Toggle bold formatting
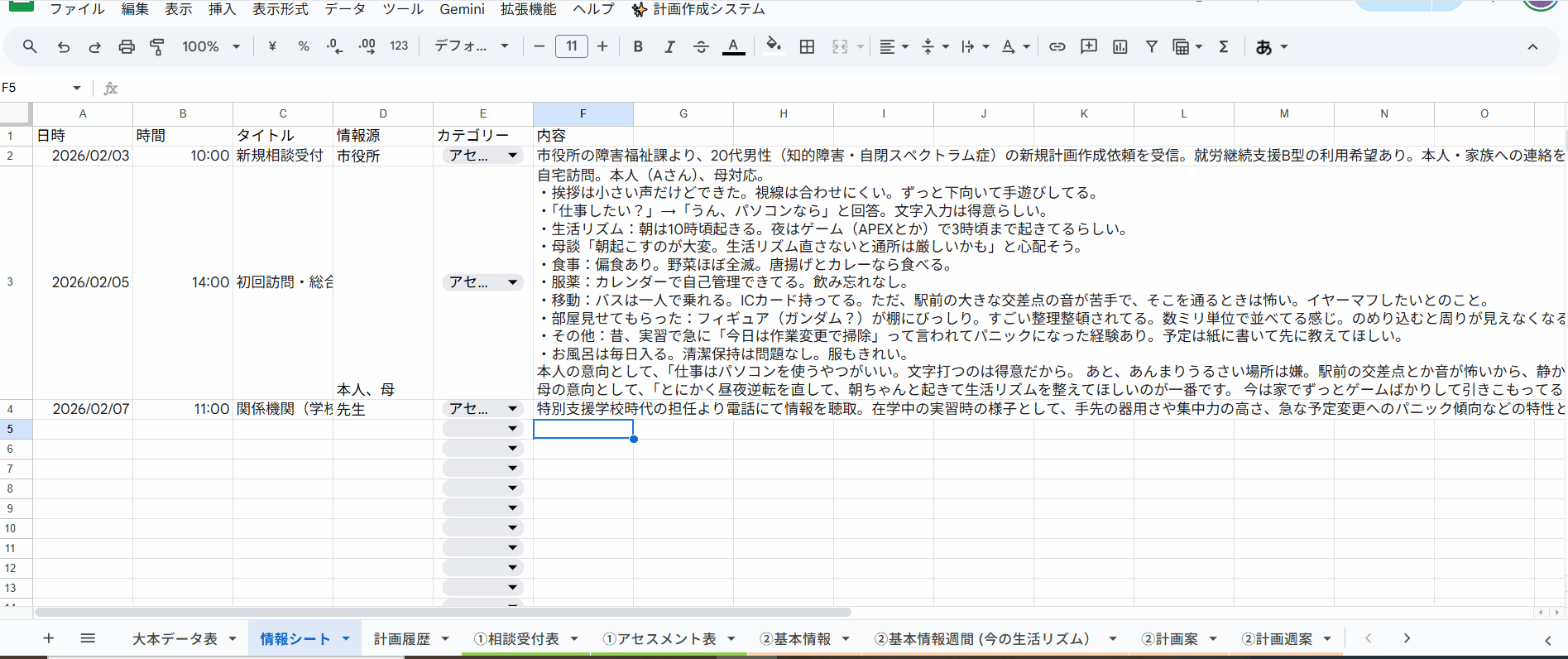The width and height of the screenshot is (1568, 659). (x=638, y=46)
